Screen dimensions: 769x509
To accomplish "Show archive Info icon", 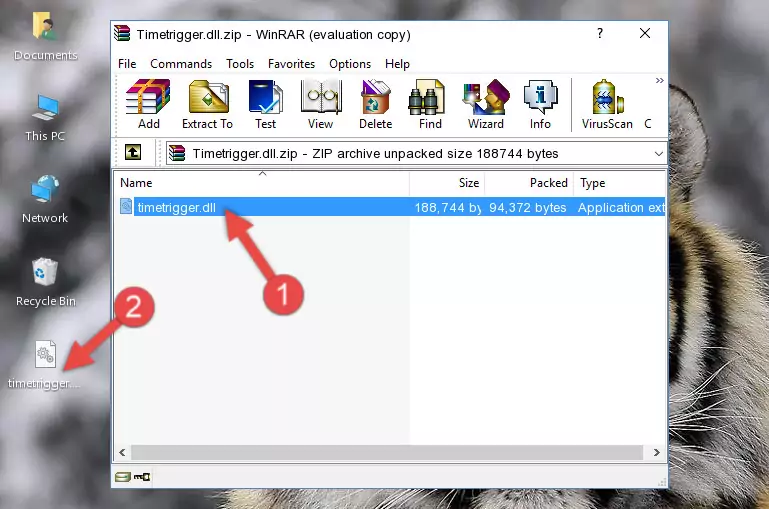I will (x=540, y=104).
